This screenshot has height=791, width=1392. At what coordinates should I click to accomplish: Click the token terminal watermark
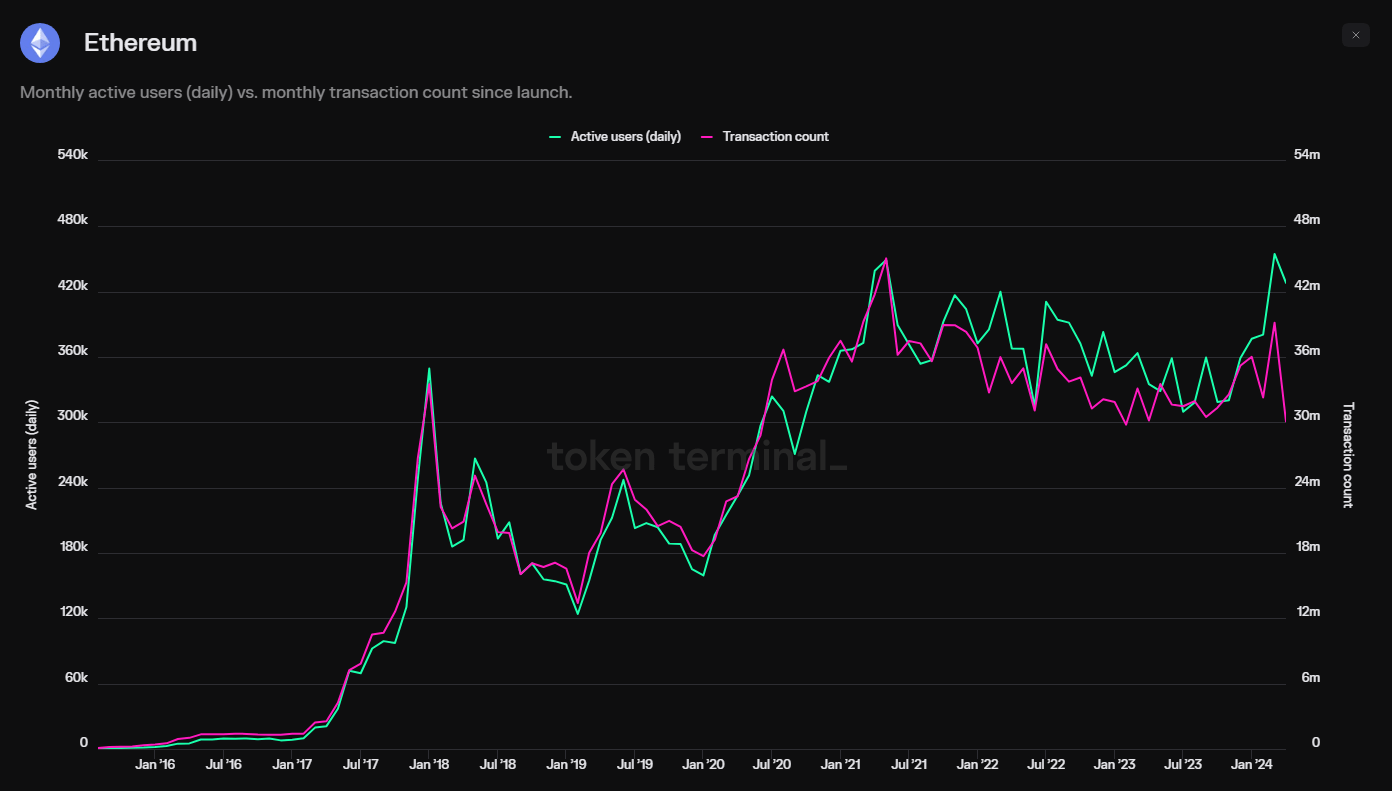697,455
